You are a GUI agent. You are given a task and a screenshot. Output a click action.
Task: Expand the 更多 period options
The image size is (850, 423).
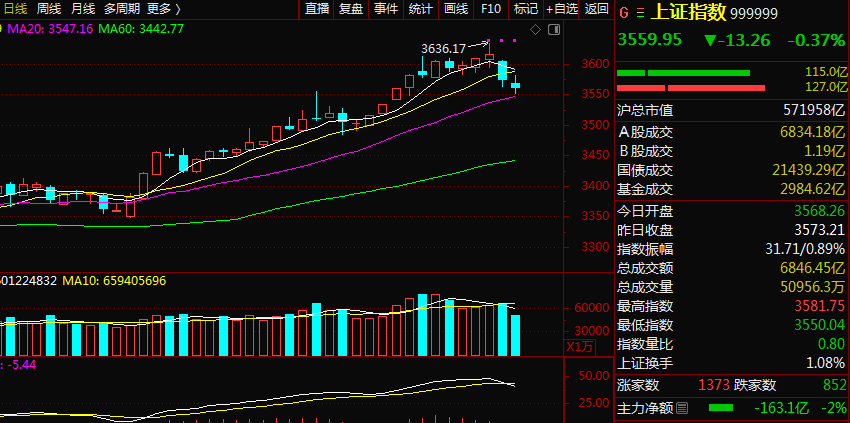pos(164,9)
